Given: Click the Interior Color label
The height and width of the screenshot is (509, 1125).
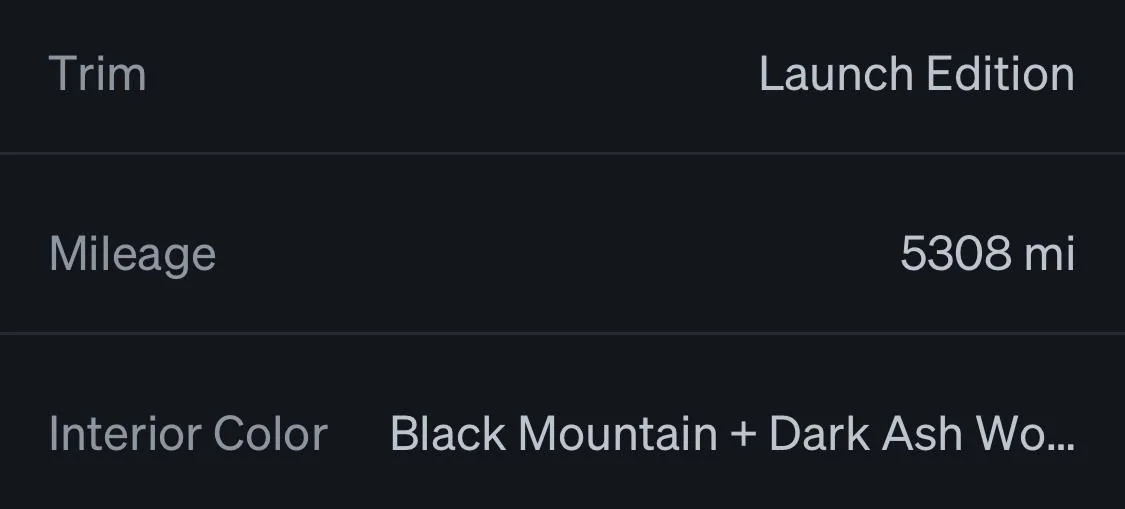Looking at the screenshot, I should point(188,434).
